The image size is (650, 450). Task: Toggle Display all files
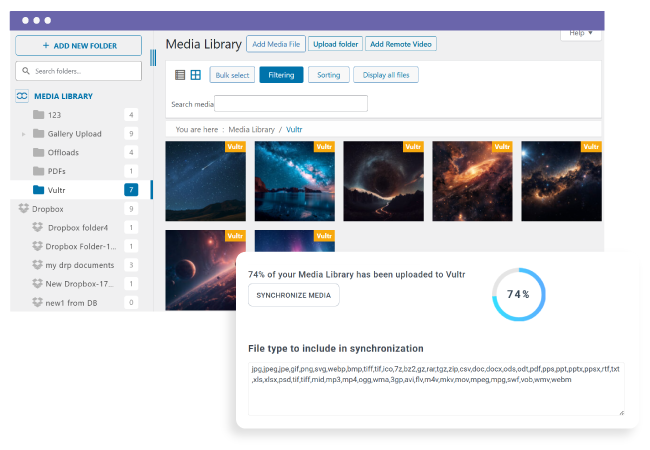pos(386,75)
